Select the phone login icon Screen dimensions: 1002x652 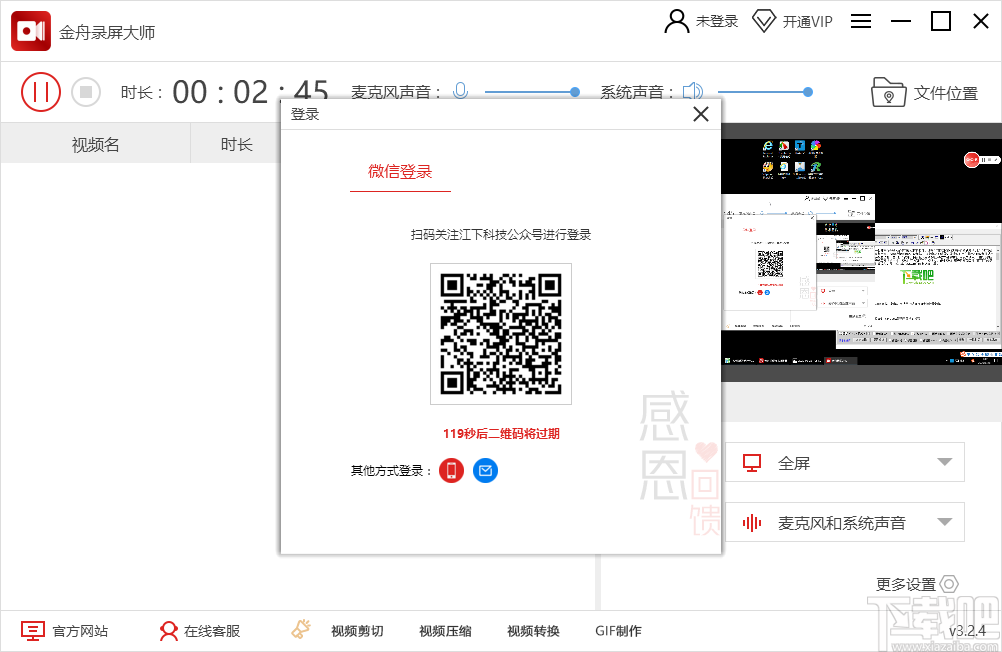pos(451,470)
